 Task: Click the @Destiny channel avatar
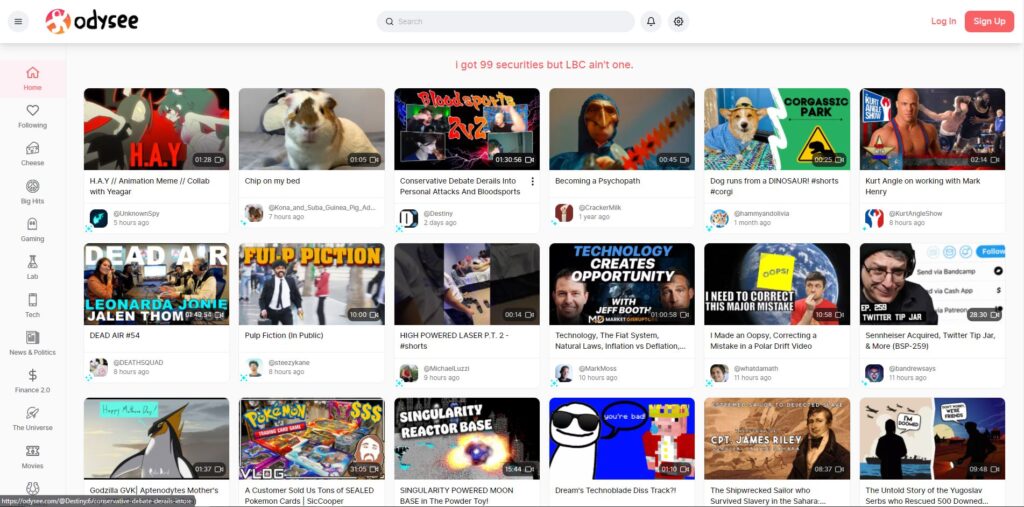409,218
